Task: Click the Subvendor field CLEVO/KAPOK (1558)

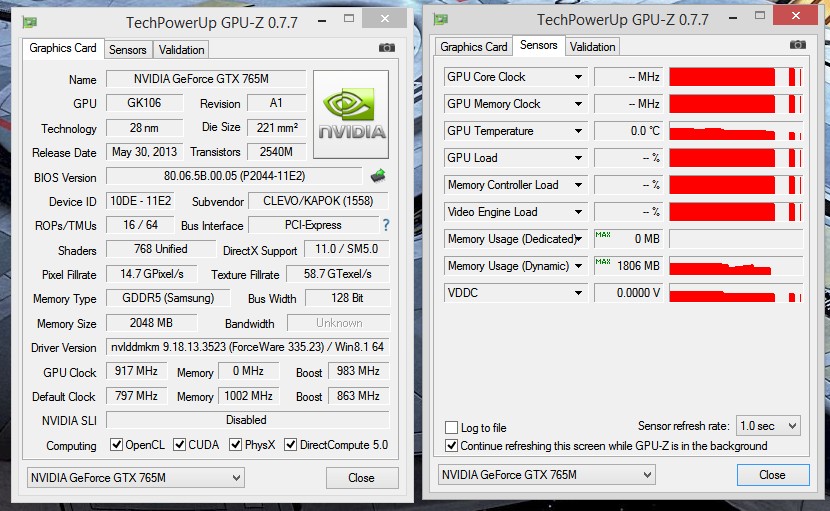Action: [x=318, y=201]
